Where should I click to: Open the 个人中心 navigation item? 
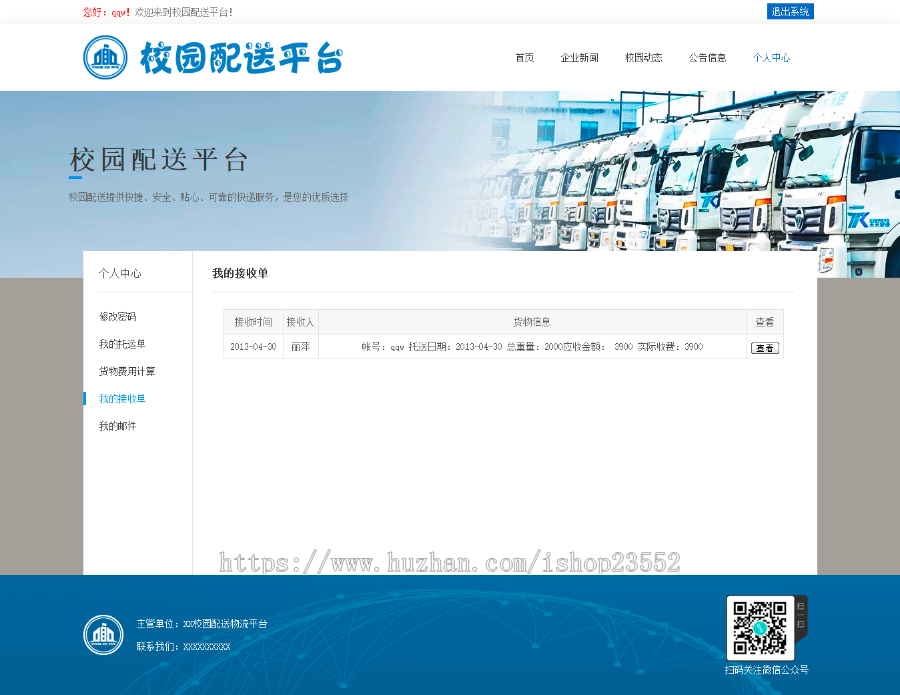point(773,58)
